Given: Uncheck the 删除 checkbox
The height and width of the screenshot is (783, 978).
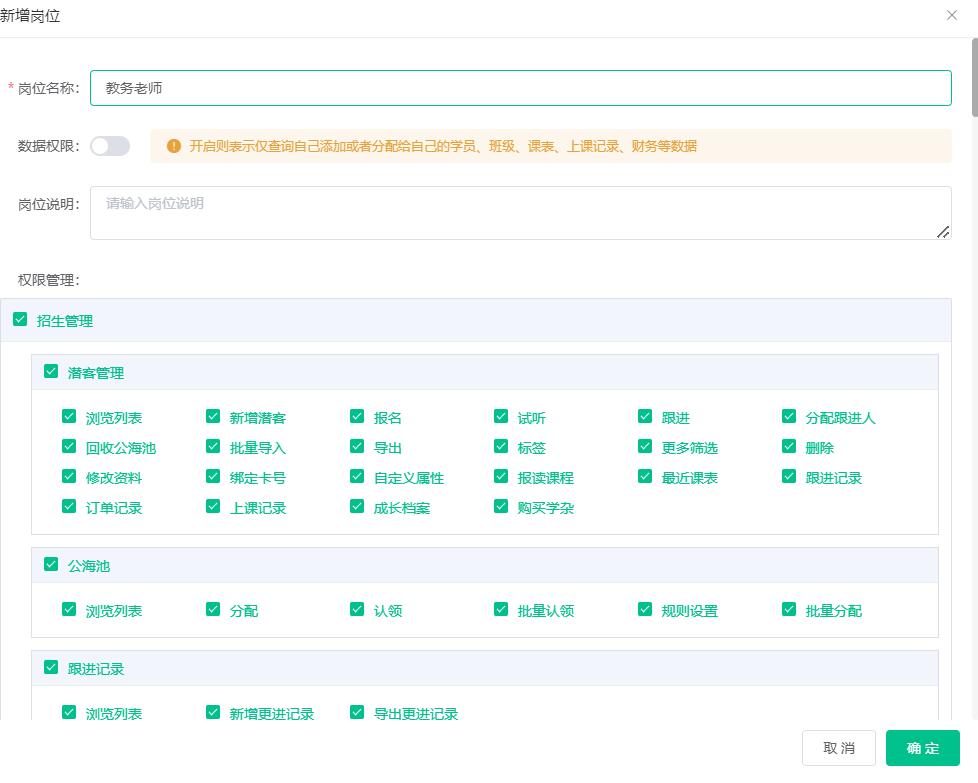Looking at the screenshot, I should tap(789, 447).
